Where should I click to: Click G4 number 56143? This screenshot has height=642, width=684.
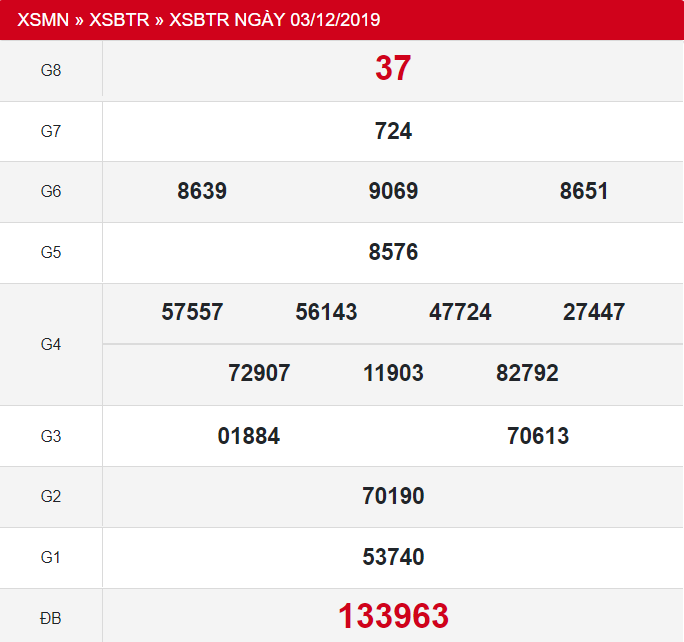(326, 312)
